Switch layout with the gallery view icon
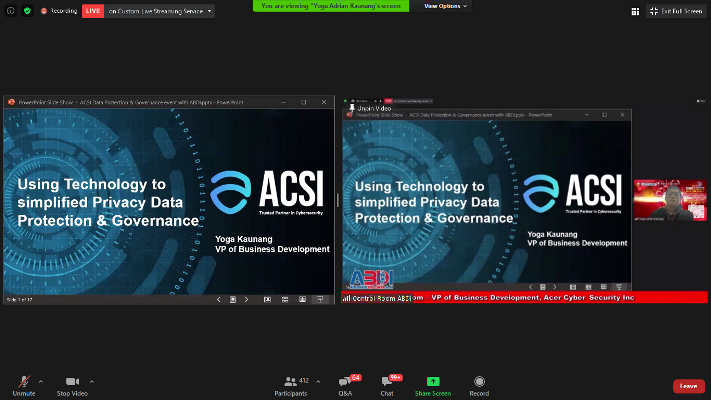The image size is (711, 400). click(x=635, y=11)
